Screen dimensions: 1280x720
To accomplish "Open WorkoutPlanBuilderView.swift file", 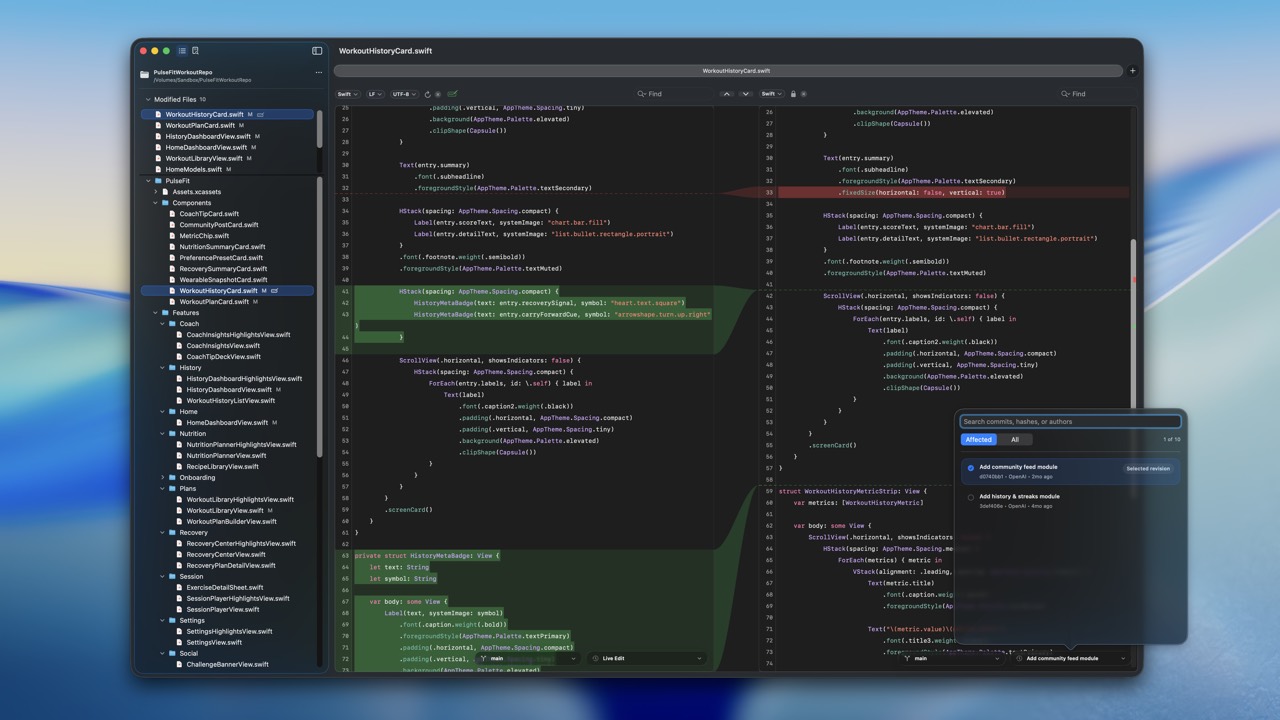I will click(x=231, y=522).
